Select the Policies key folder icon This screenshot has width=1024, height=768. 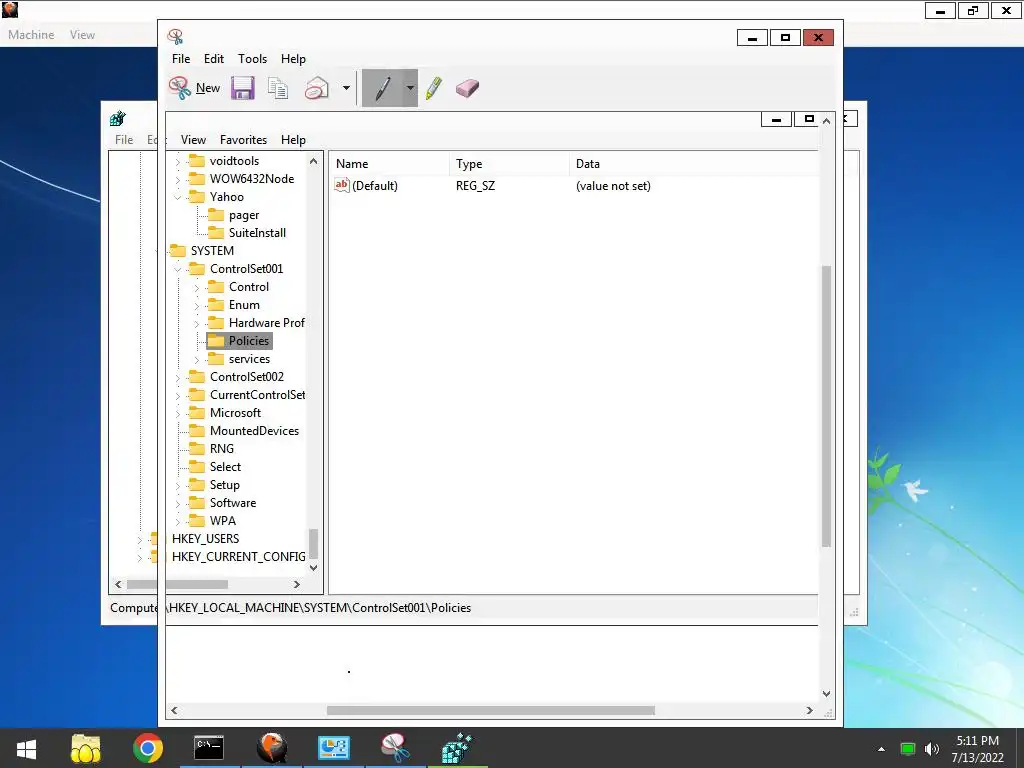216,341
